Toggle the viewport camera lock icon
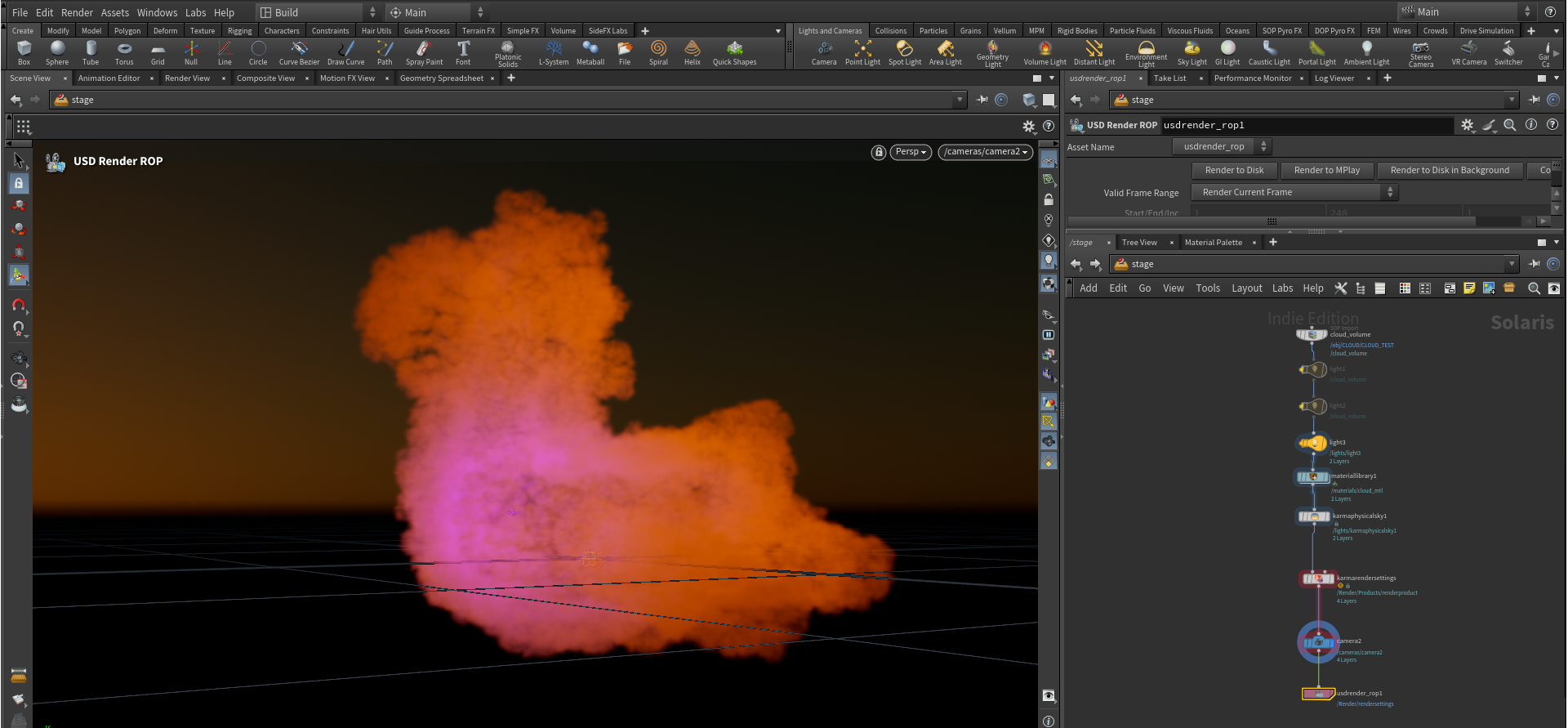Viewport: 1568px width, 728px height. point(879,152)
